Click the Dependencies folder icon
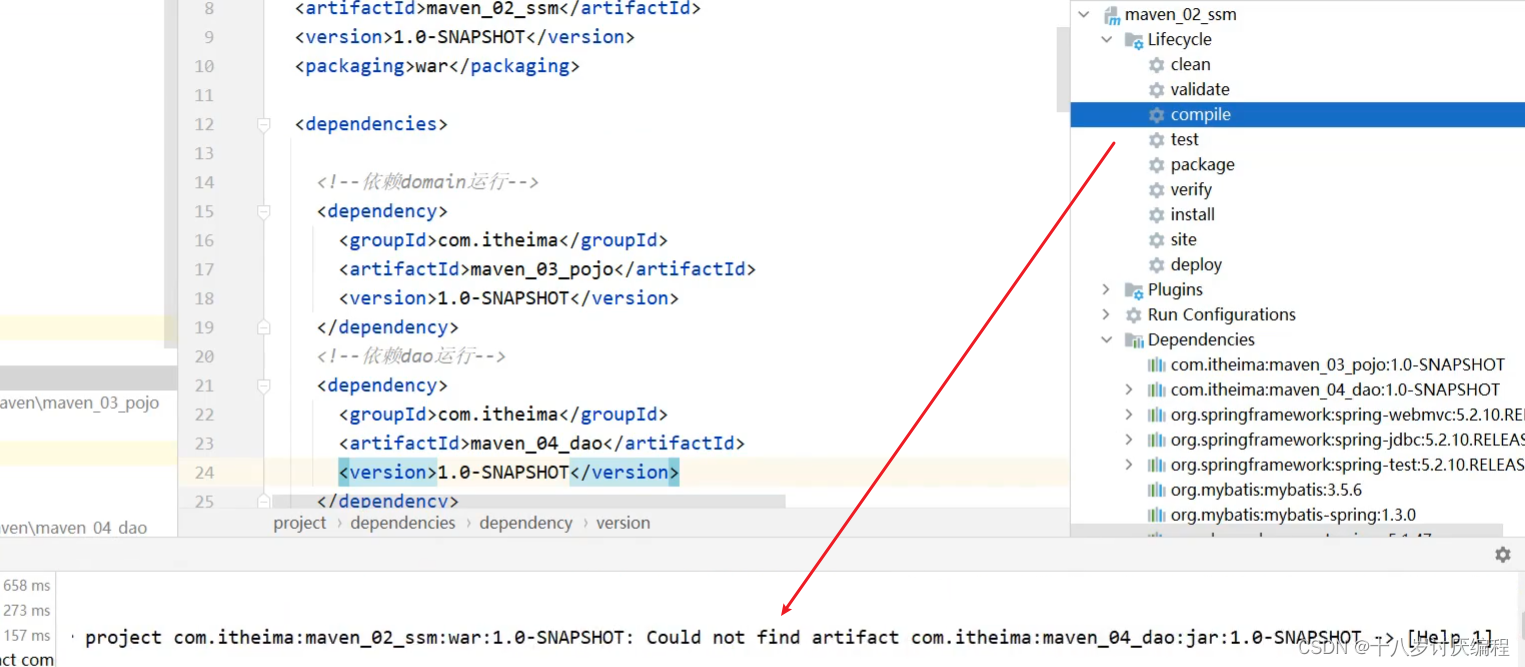The height and width of the screenshot is (667, 1525). 1134,340
